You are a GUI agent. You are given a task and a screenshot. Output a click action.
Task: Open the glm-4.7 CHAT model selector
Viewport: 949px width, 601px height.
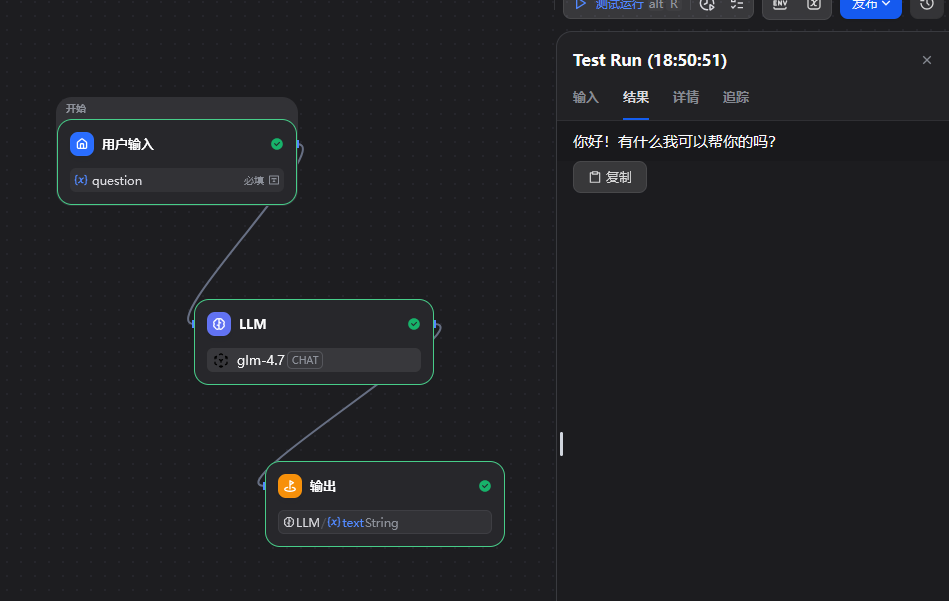pos(313,360)
